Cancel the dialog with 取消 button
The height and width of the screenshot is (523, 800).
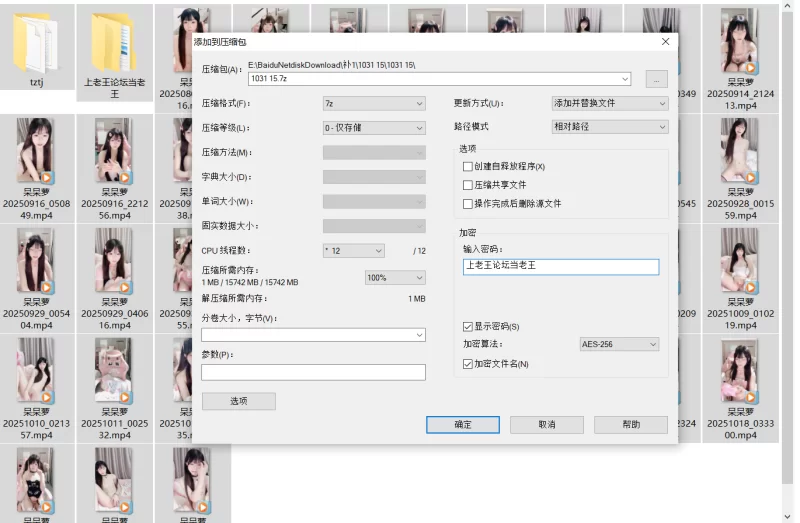point(547,425)
